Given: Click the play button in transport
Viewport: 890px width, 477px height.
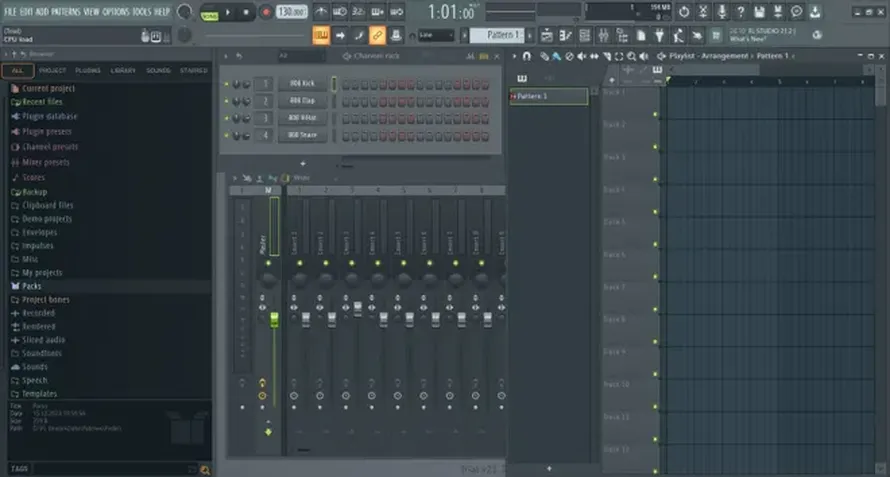Looking at the screenshot, I should (x=228, y=12).
